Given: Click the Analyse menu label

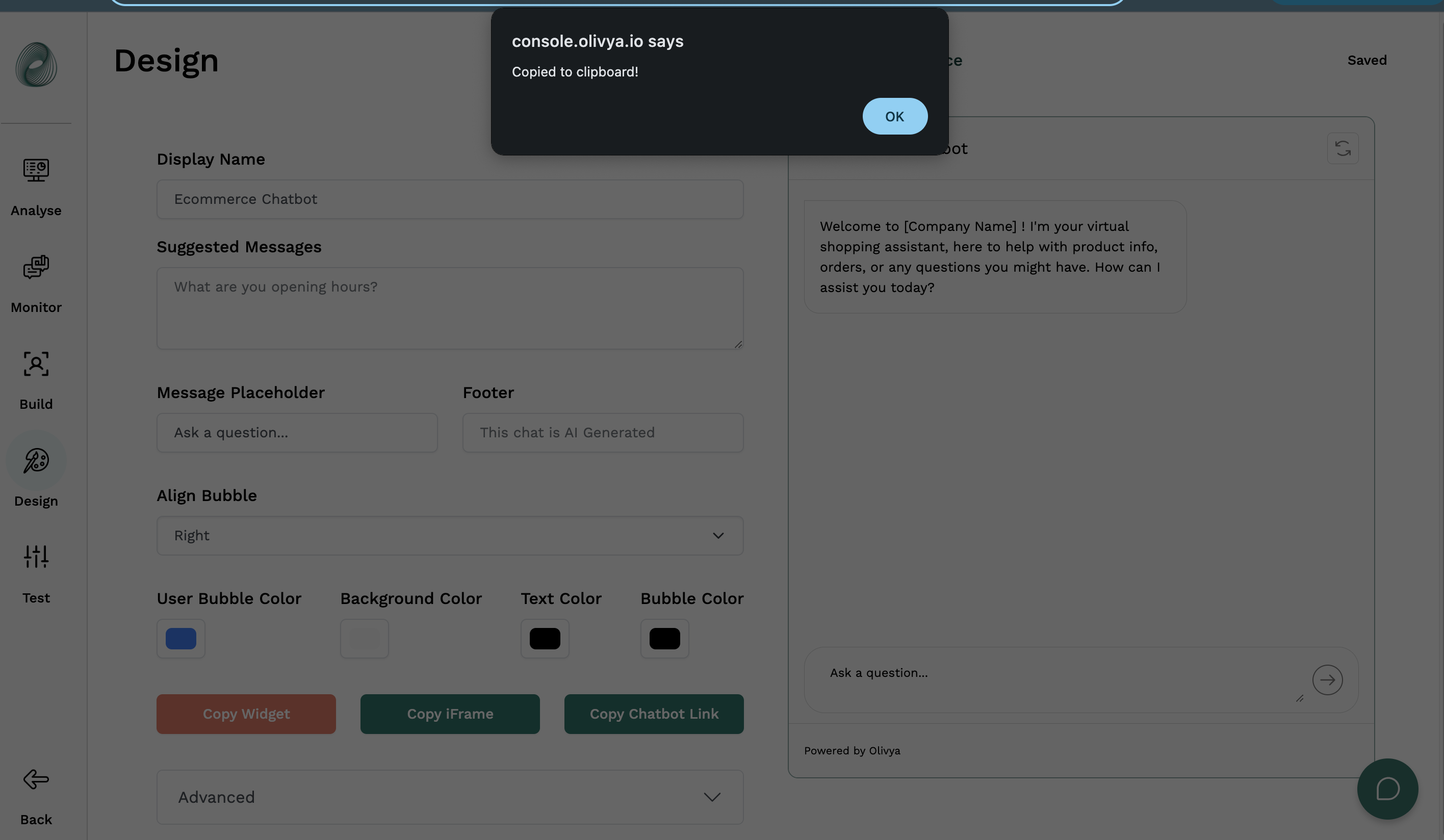Looking at the screenshot, I should tap(36, 211).
